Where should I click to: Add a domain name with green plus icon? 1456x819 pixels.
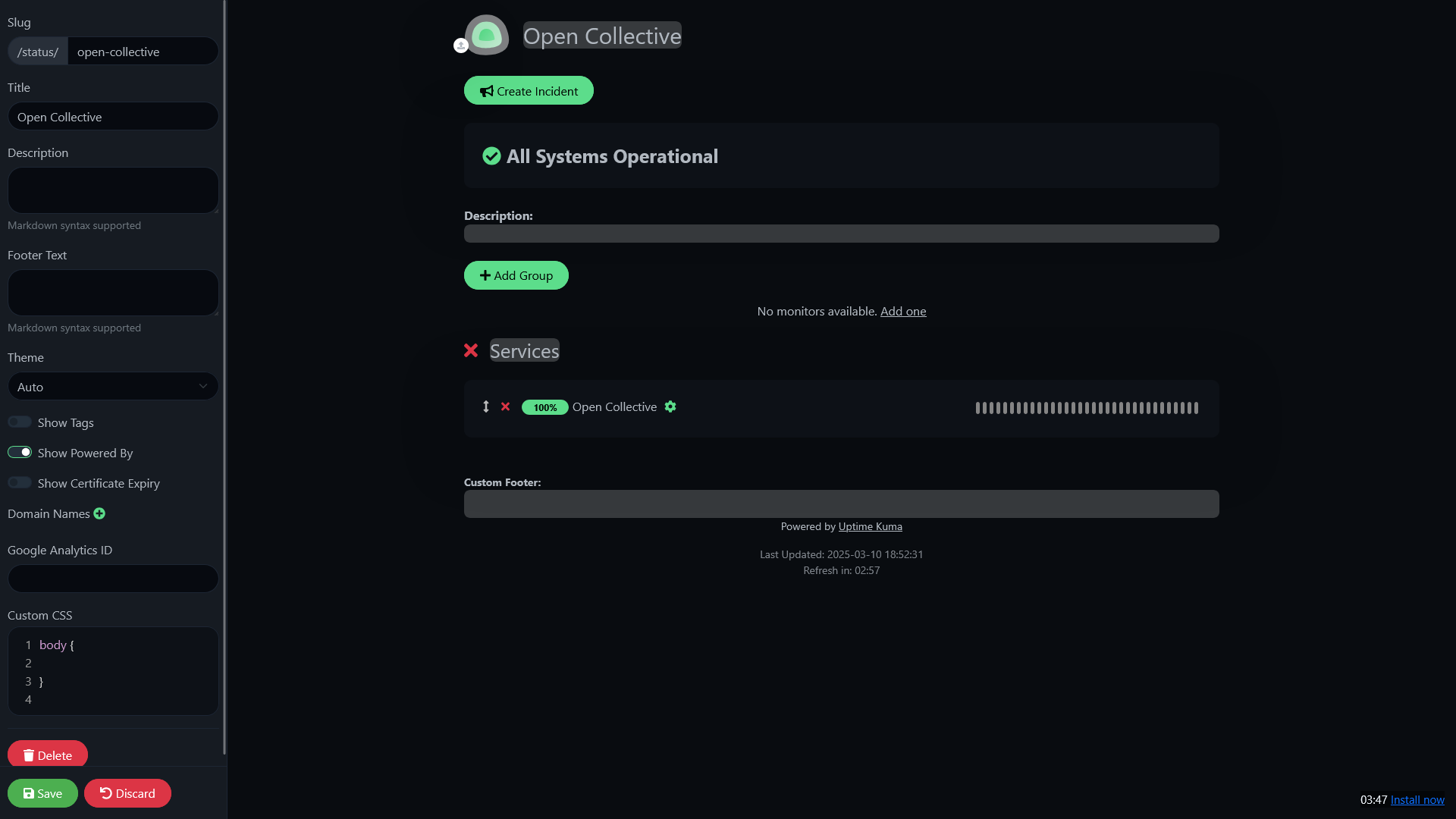(x=99, y=513)
